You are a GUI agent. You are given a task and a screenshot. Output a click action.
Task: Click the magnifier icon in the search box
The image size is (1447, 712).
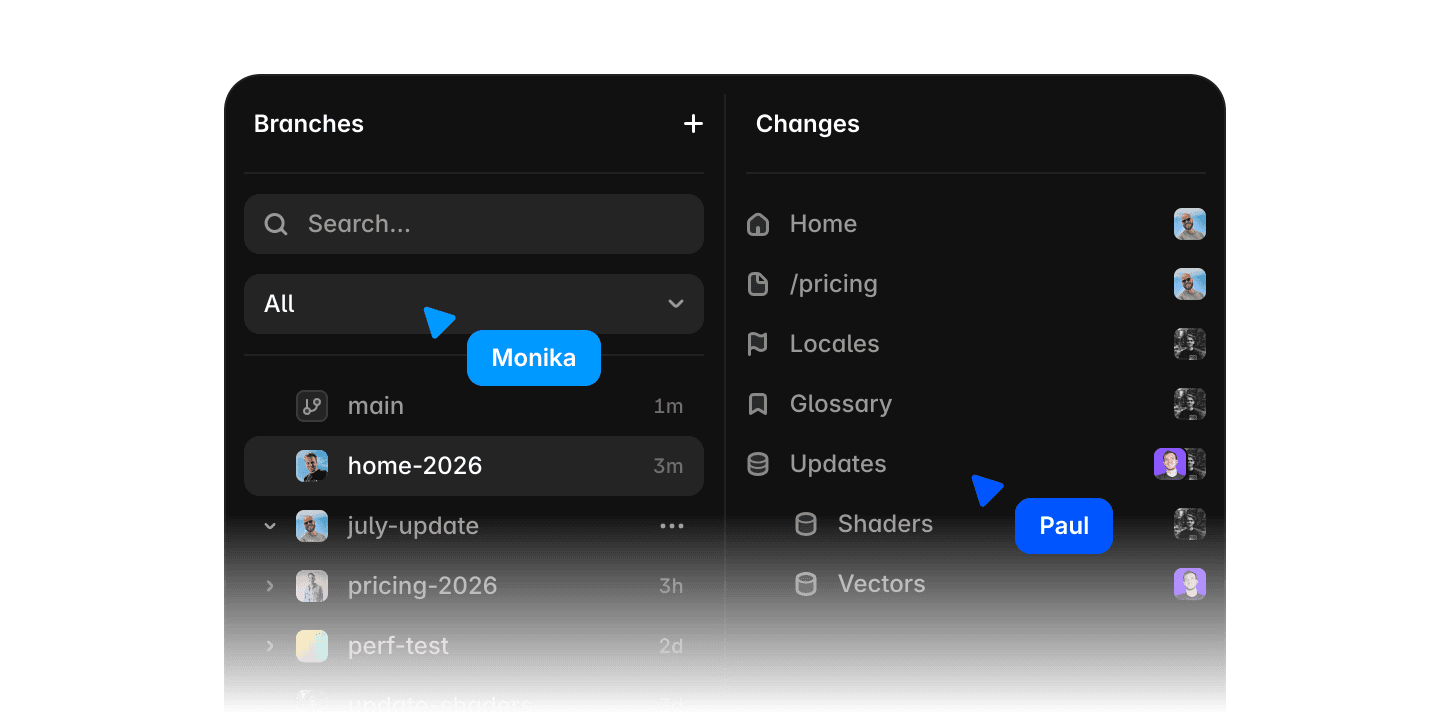coord(276,224)
